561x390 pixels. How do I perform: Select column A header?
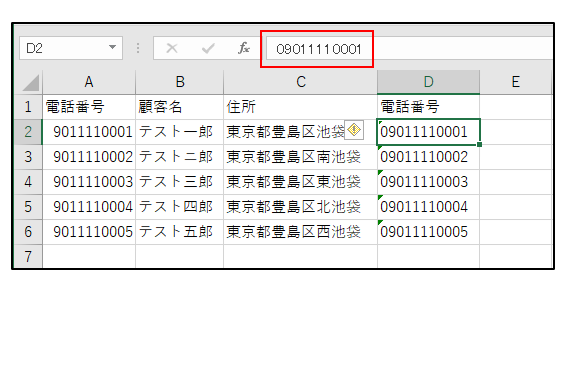tap(89, 82)
